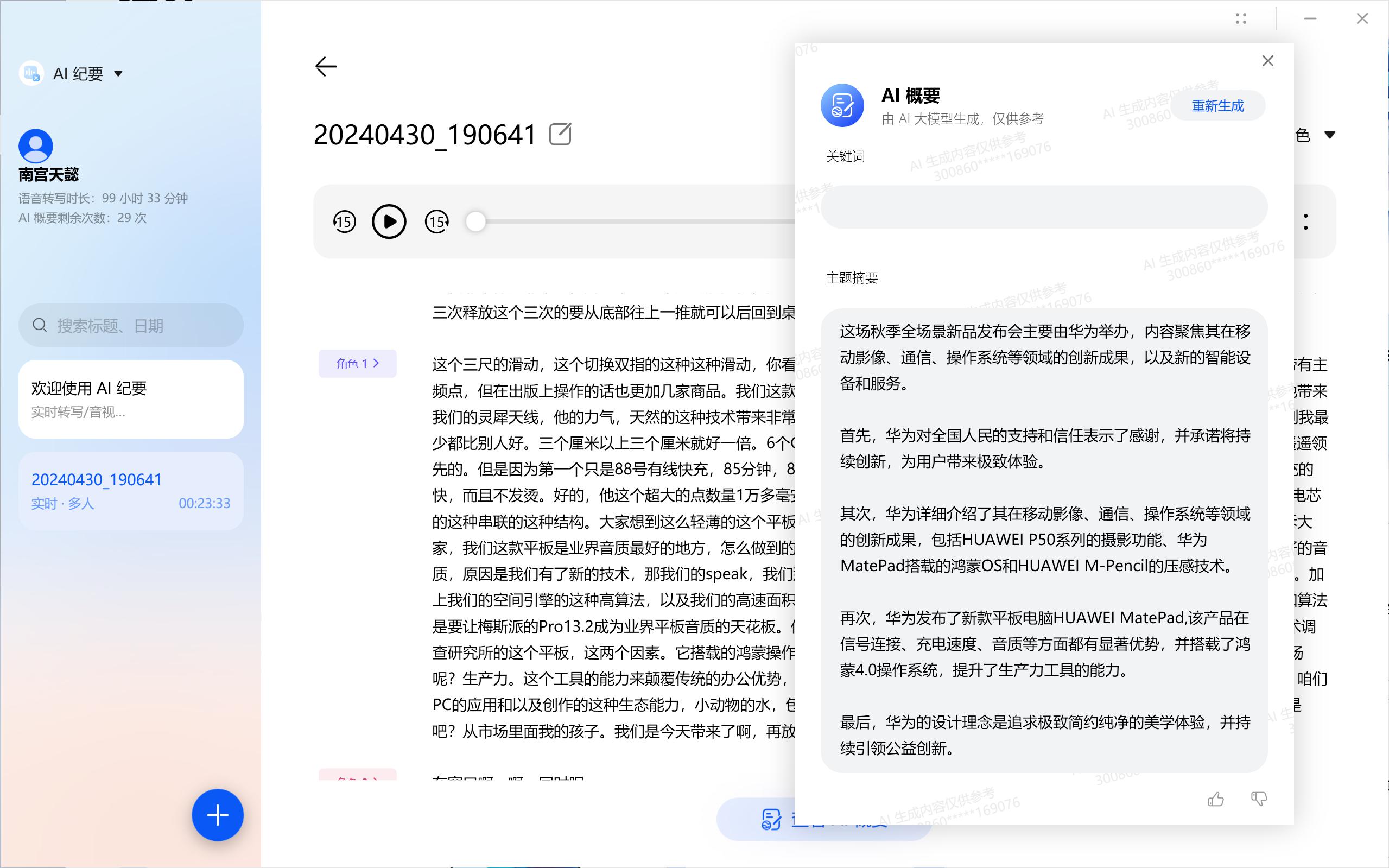Rewind playback by 15 seconds
Viewport: 1389px width, 868px height.
tap(344, 221)
